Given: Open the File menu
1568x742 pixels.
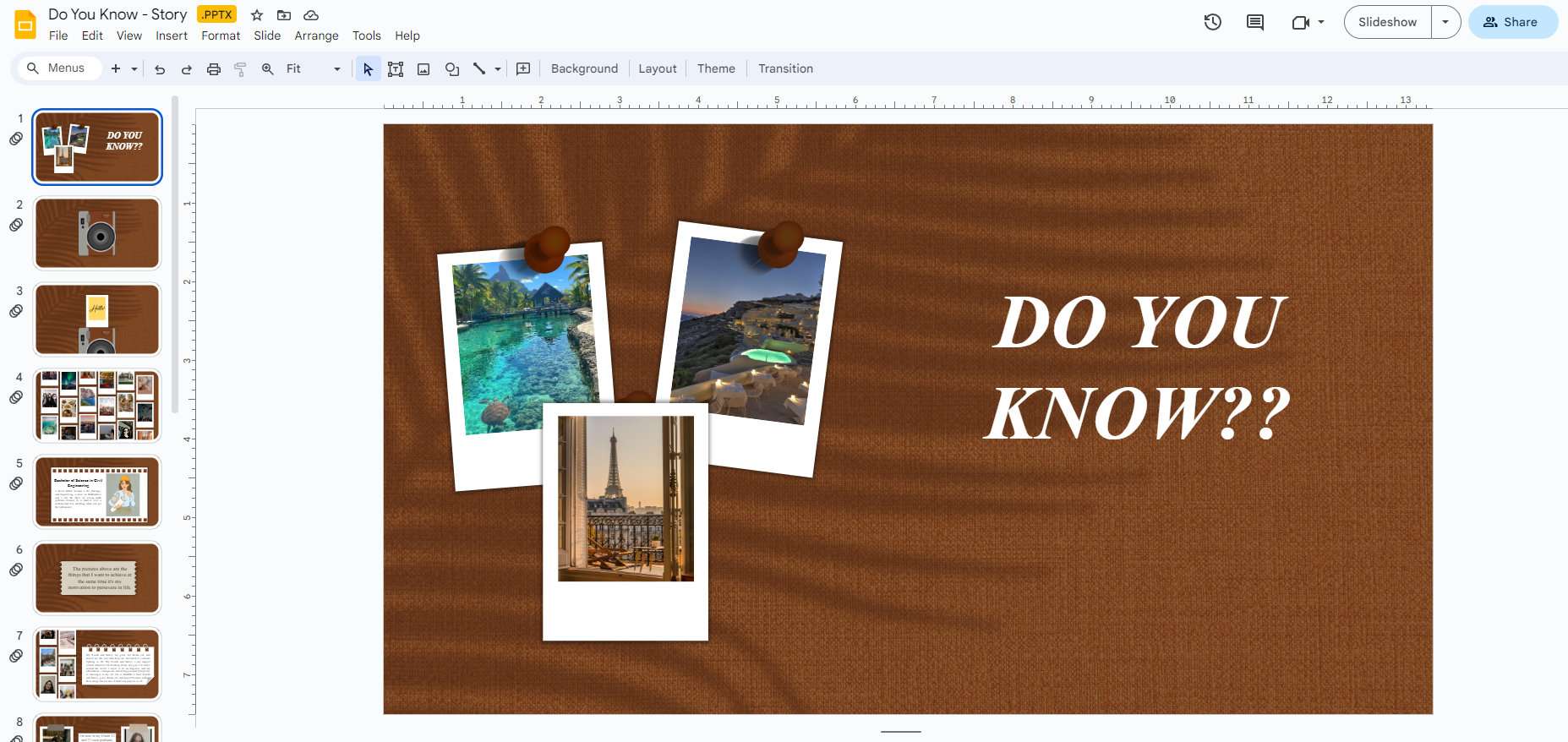Looking at the screenshot, I should pos(58,35).
